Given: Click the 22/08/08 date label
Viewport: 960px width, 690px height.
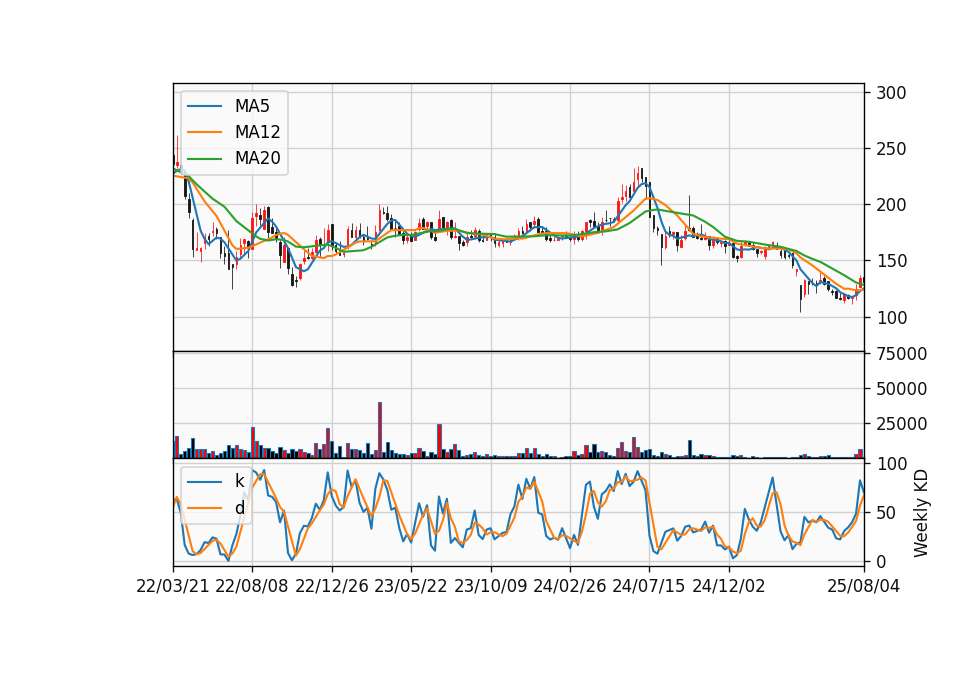Looking at the screenshot, I should (252, 586).
